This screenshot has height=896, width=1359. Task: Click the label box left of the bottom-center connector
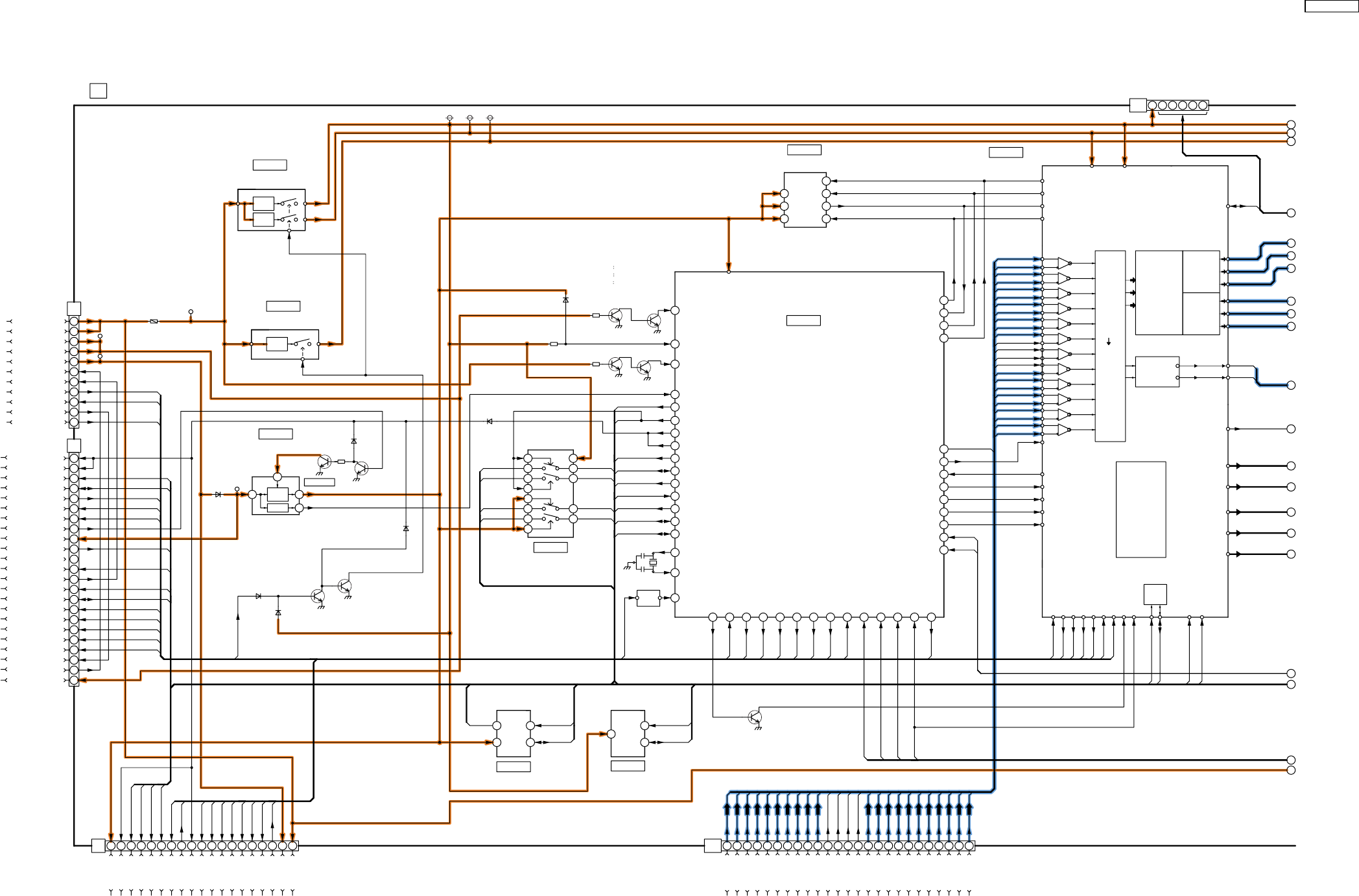pyautogui.click(x=713, y=846)
